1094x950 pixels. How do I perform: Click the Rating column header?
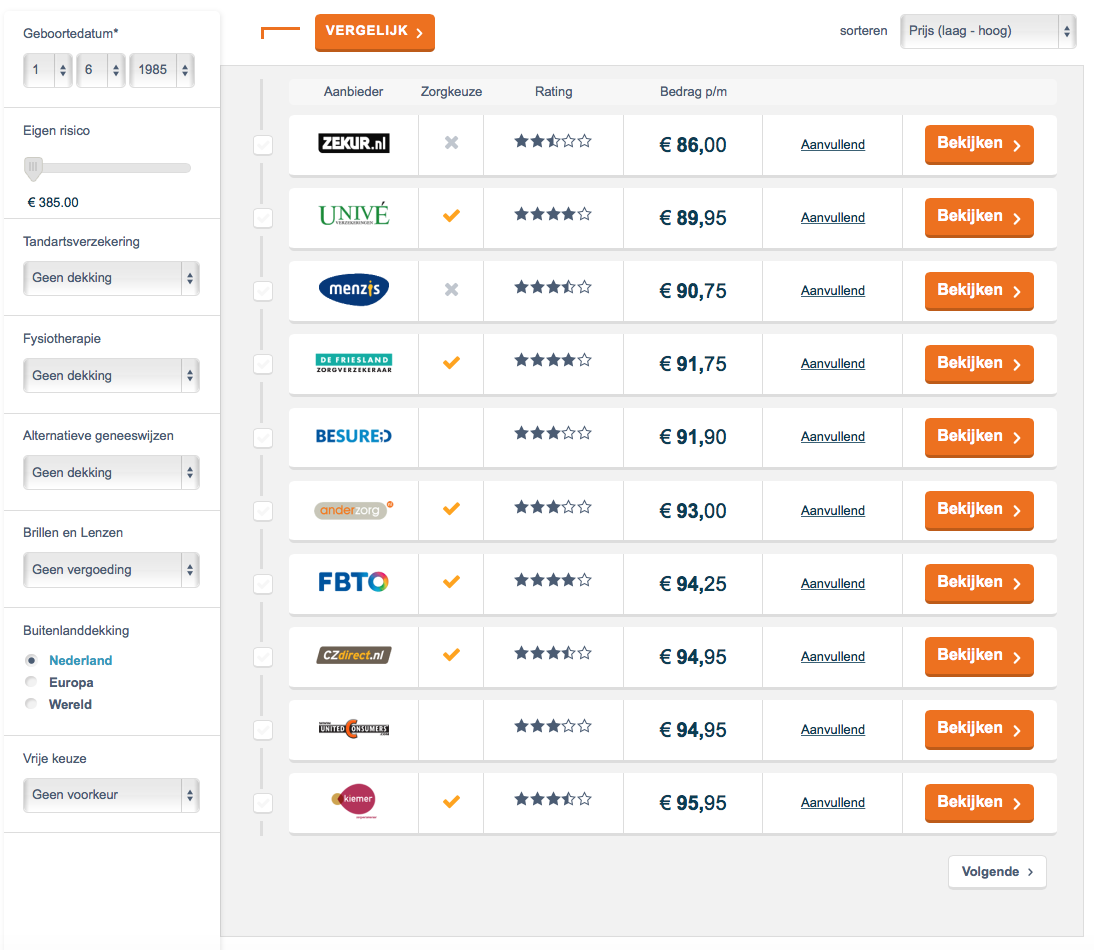point(553,91)
